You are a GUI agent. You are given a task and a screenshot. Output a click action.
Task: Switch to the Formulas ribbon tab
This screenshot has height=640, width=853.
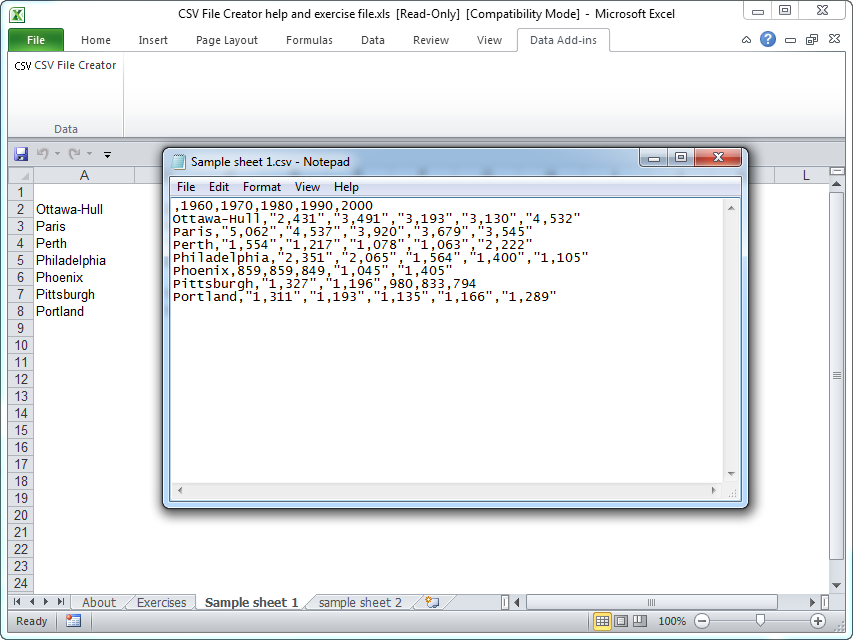(x=309, y=40)
